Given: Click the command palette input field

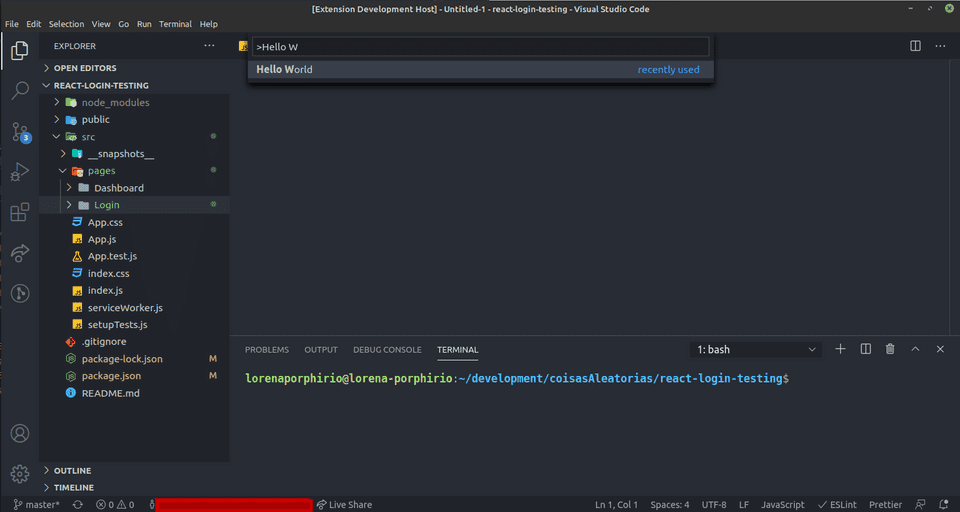Looking at the screenshot, I should [480, 47].
